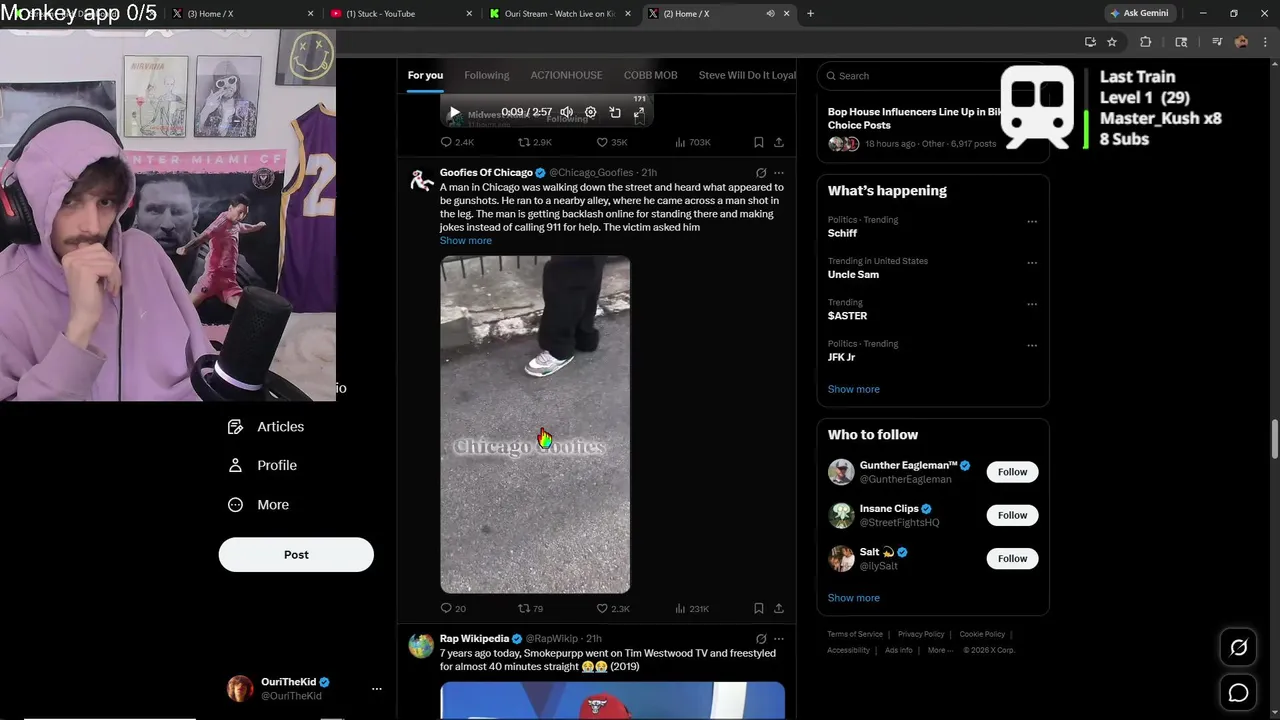Open the More sidebar menu
This screenshot has width=1280, height=720.
coord(258,505)
